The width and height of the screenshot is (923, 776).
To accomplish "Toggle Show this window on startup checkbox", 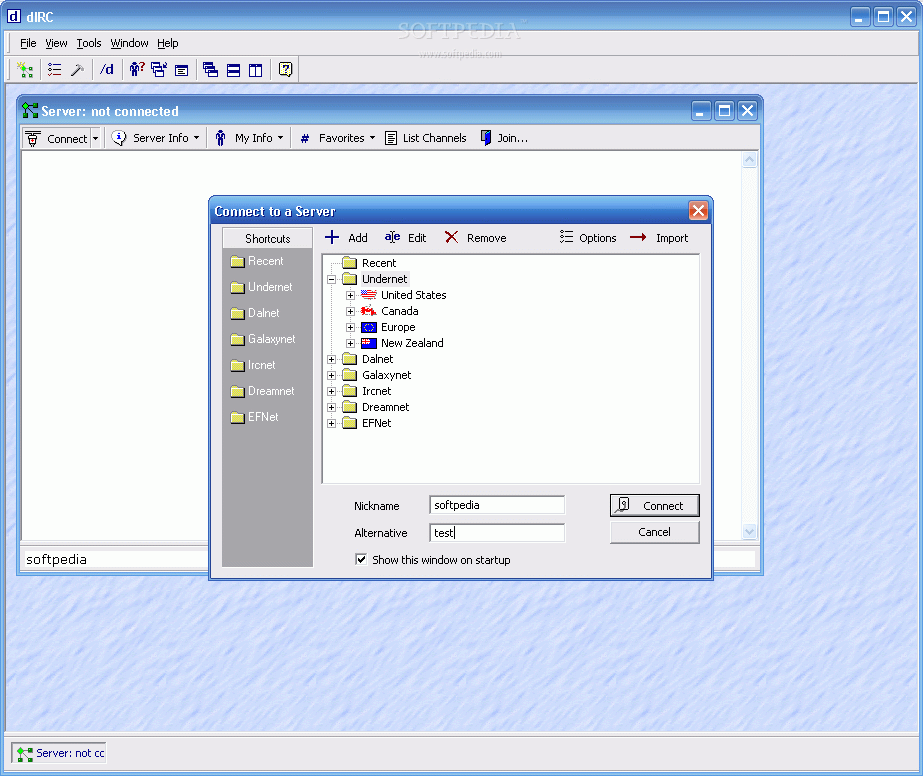I will tap(361, 560).
